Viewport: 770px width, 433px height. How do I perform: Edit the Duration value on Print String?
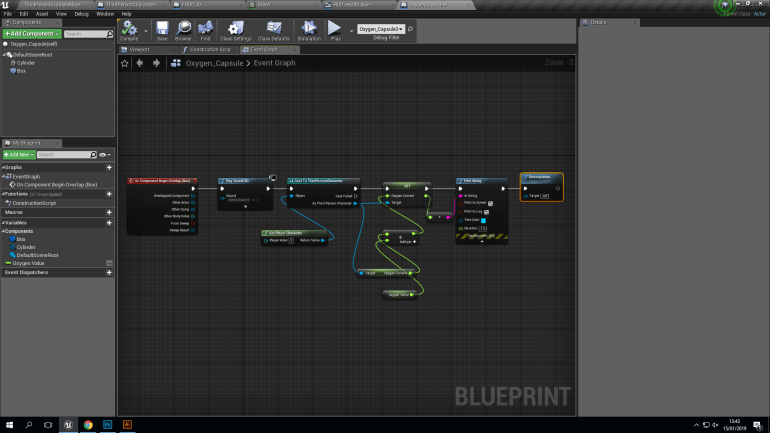click(483, 229)
